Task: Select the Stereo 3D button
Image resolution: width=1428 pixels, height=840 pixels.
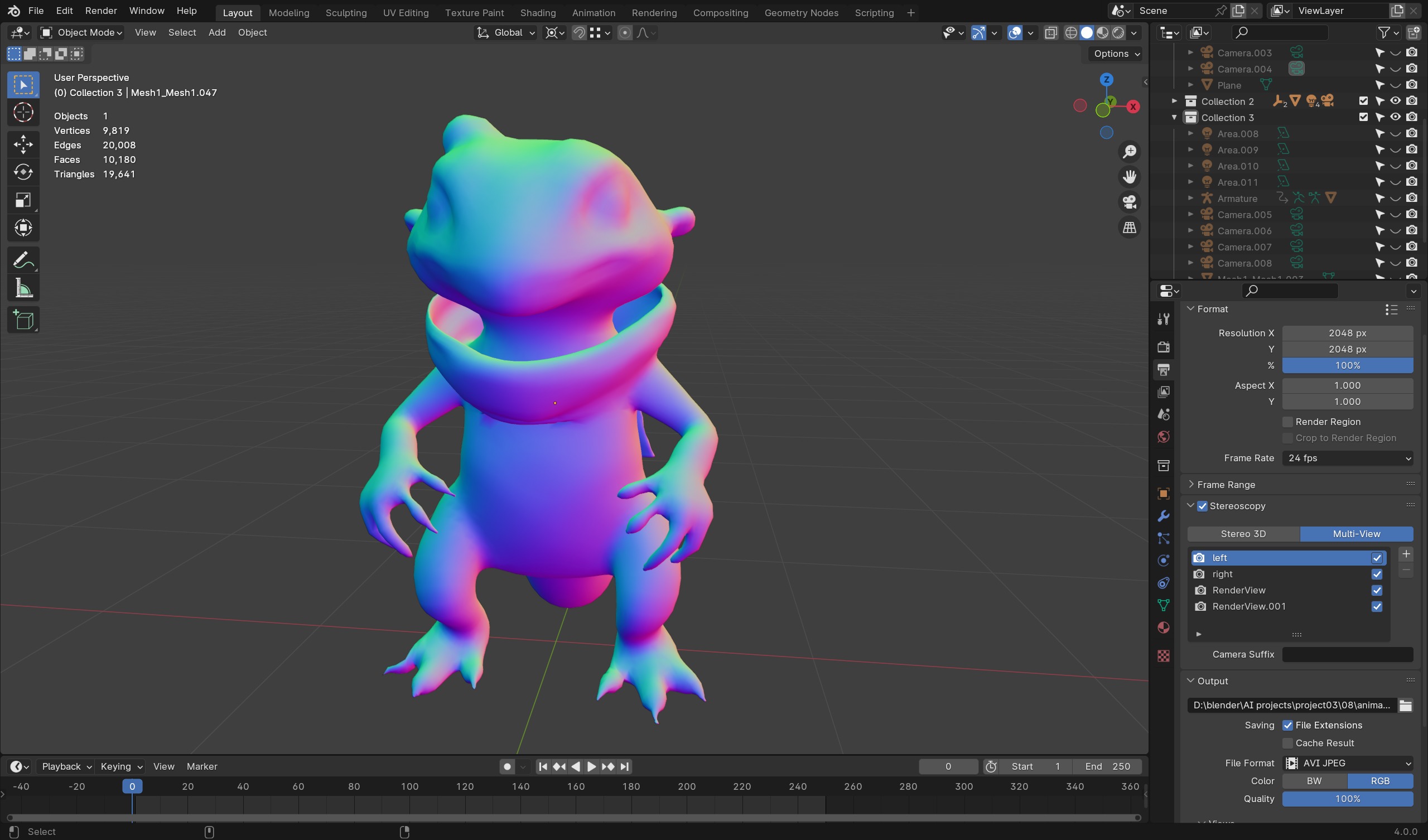Action: 1243,534
